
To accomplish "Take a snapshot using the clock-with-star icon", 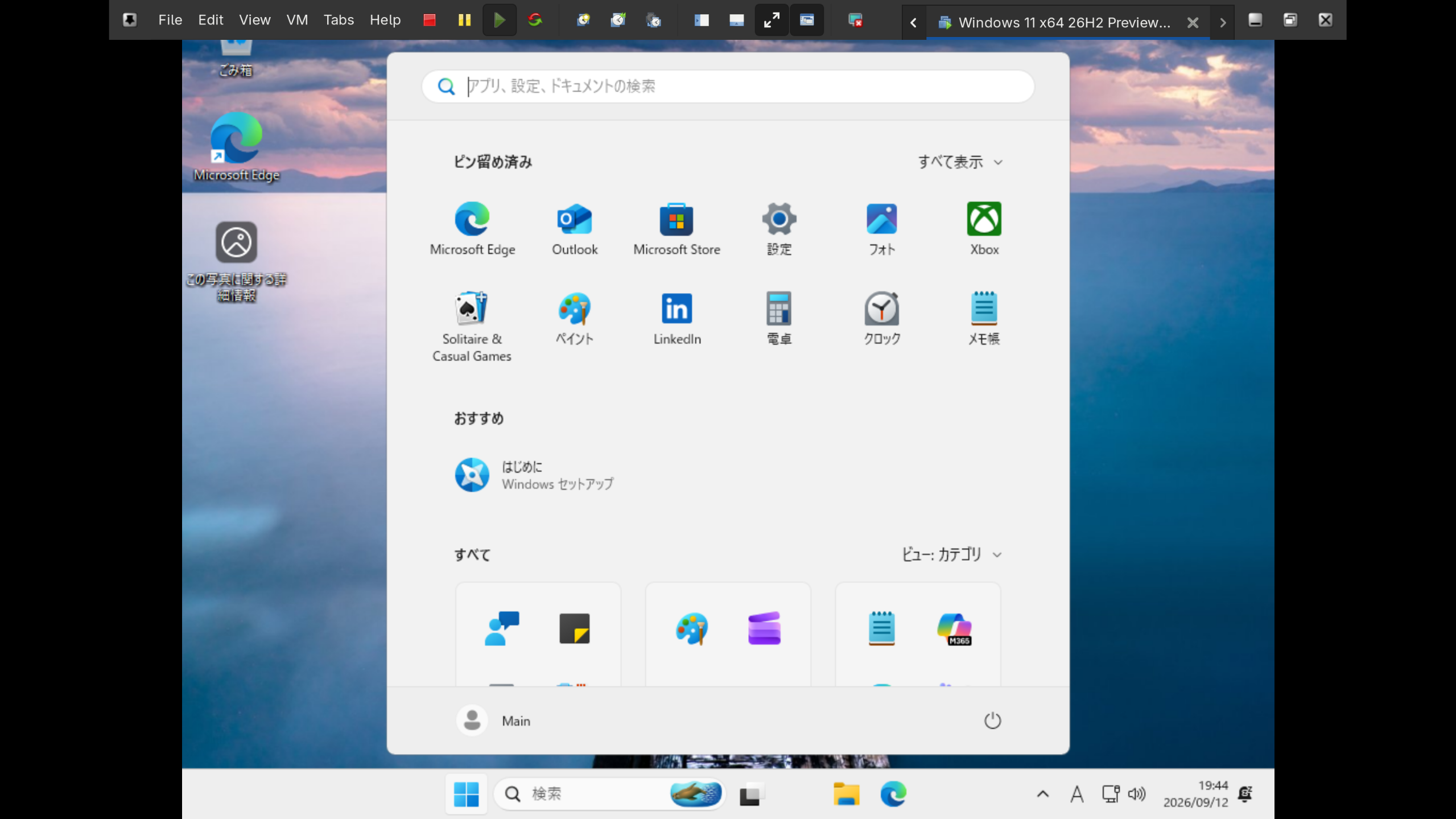I will [x=583, y=20].
